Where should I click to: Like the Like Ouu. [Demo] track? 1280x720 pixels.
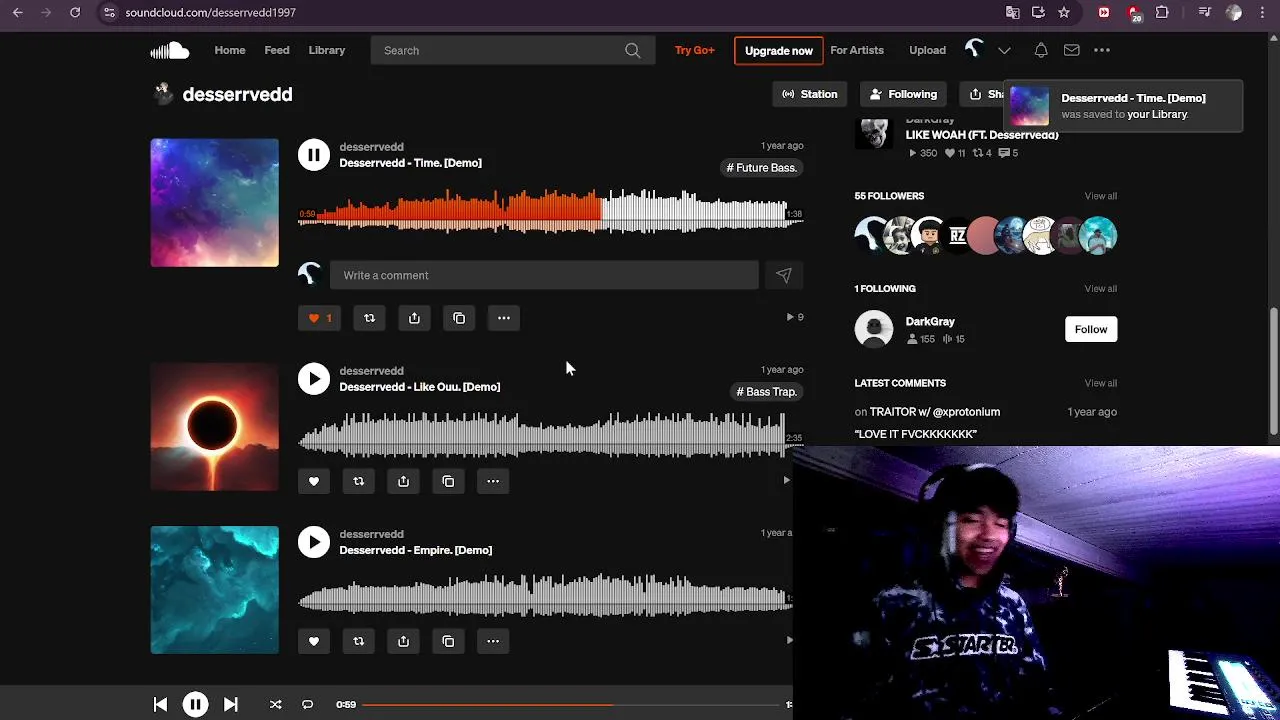tap(313, 481)
